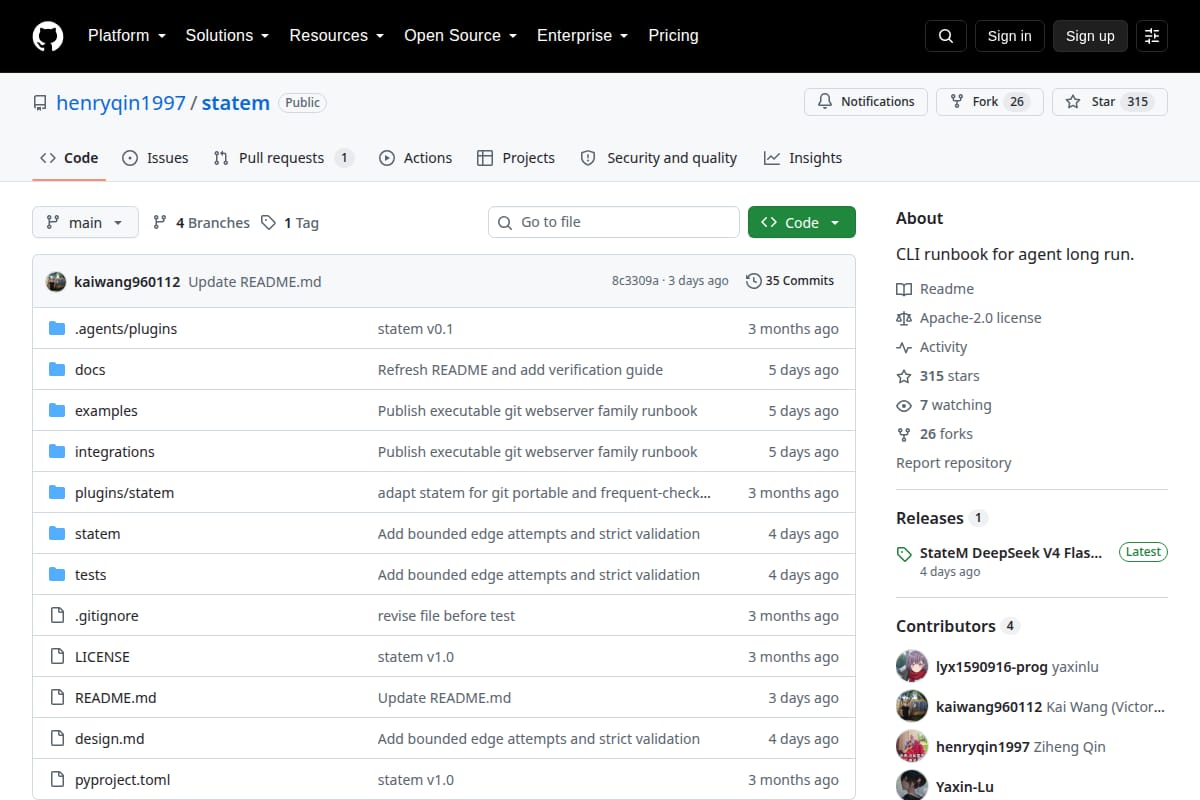Click the 'Update README.md' latest commit message
1200x800 pixels.
click(x=255, y=282)
